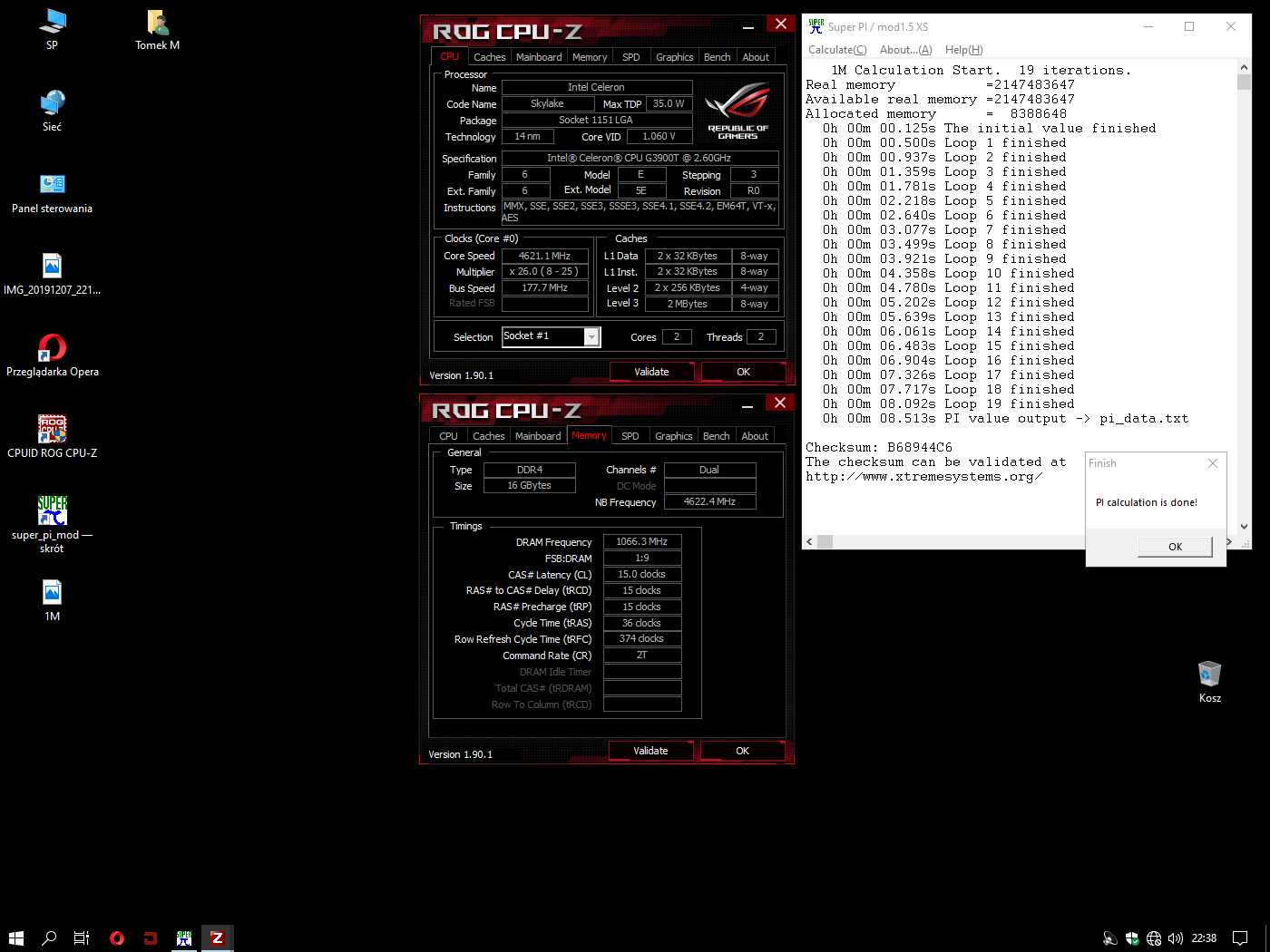Select the 1M image file icon
This screenshot has width=1270, height=952.
click(x=52, y=600)
